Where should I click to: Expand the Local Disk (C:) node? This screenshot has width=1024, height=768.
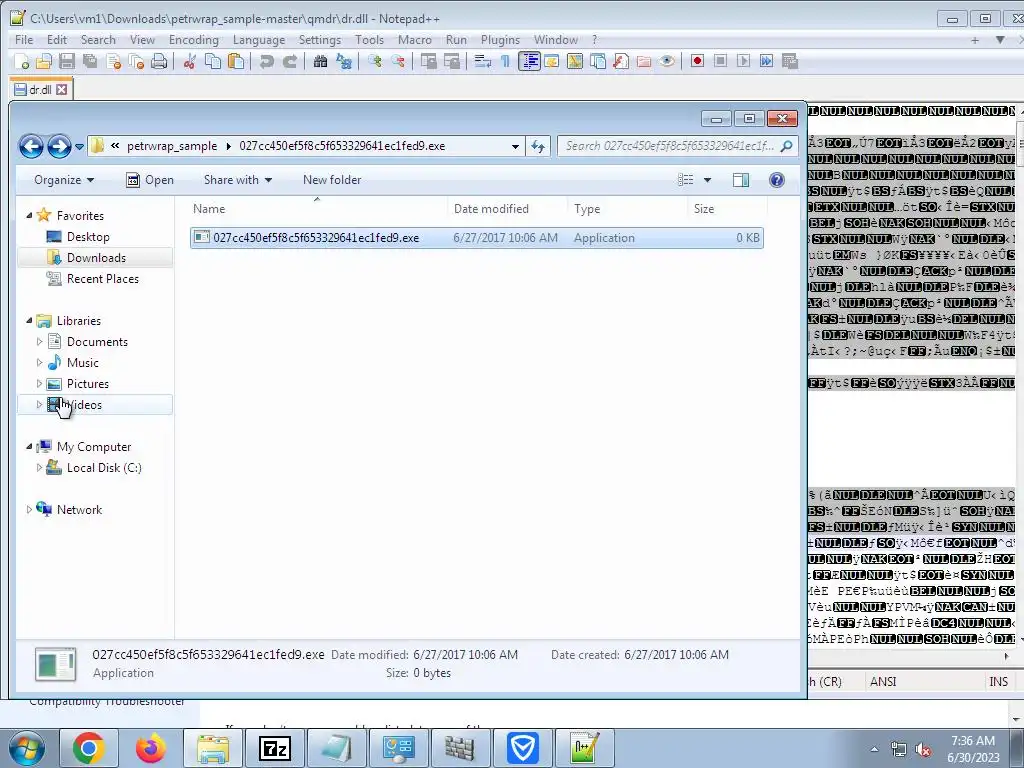click(x=39, y=468)
